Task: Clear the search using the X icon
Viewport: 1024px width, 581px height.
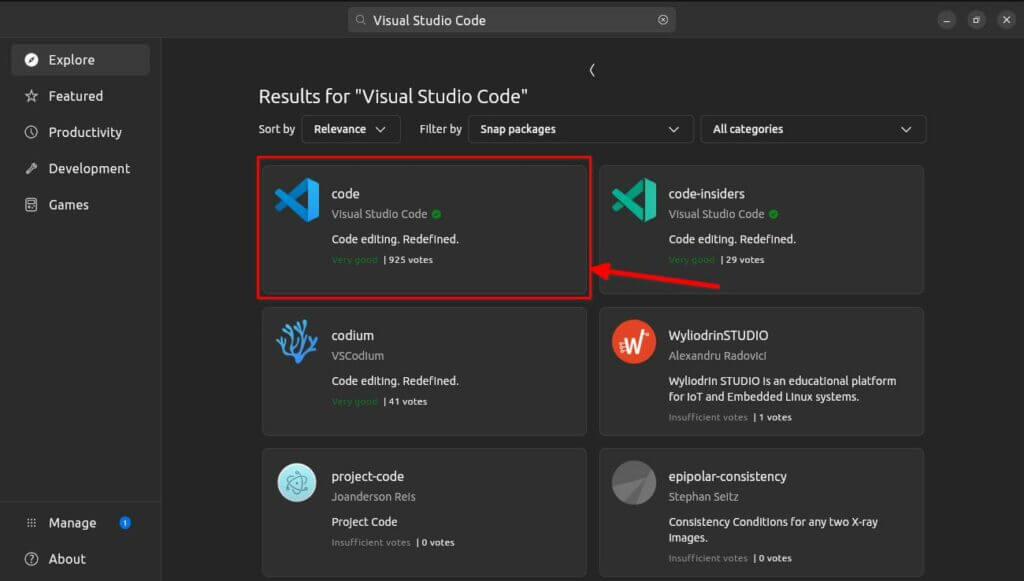Action: (662, 19)
